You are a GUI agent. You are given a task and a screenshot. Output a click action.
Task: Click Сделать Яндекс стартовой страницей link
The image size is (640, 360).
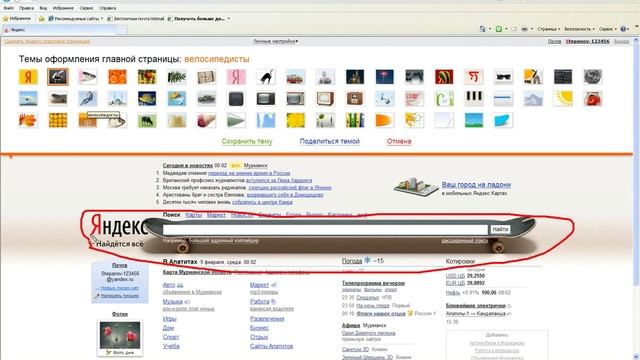[x=47, y=41]
